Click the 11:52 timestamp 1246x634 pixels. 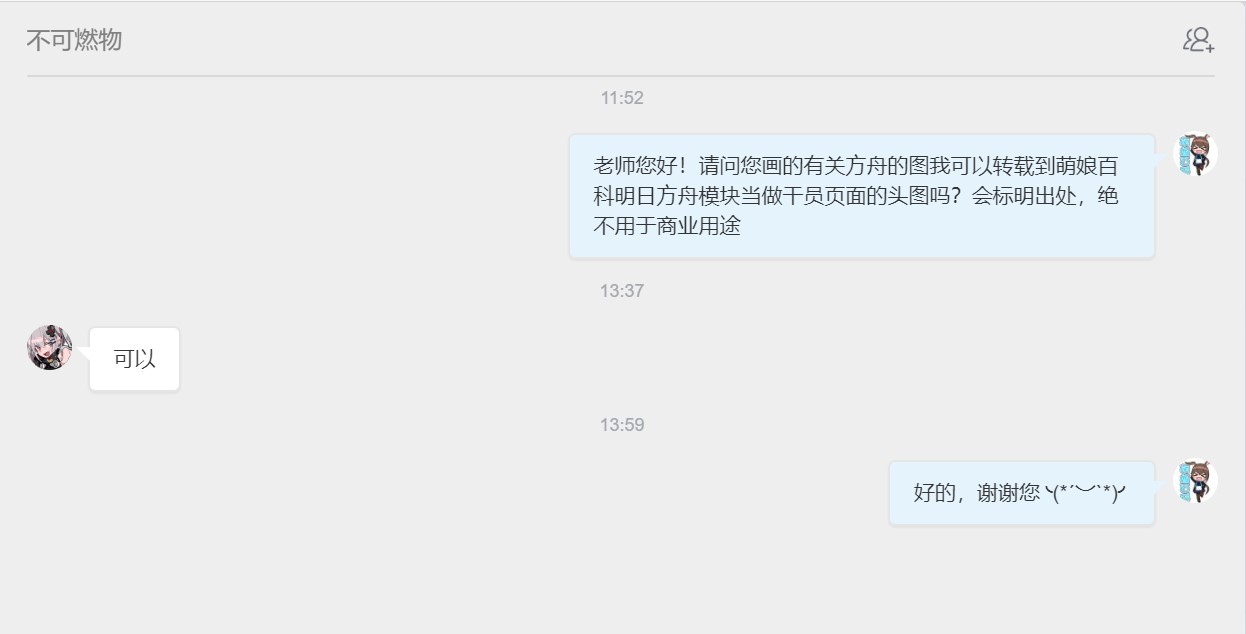click(622, 98)
